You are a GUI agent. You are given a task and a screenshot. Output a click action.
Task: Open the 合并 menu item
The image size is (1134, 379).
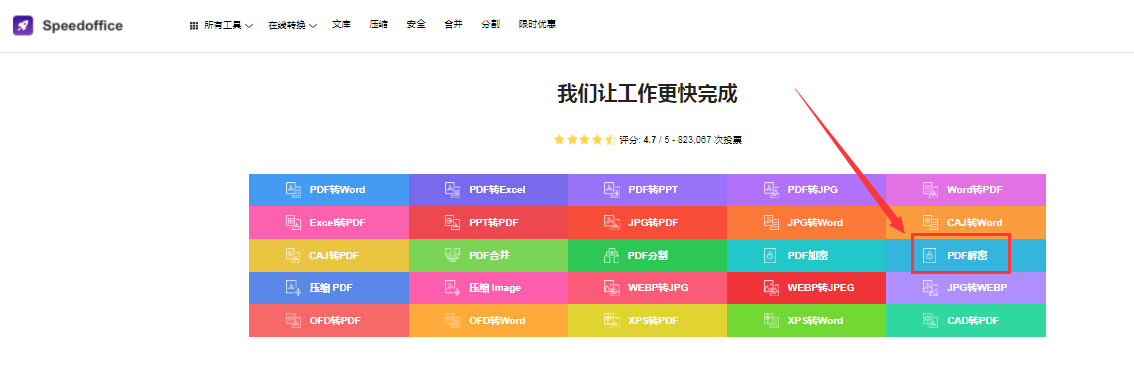[453, 25]
